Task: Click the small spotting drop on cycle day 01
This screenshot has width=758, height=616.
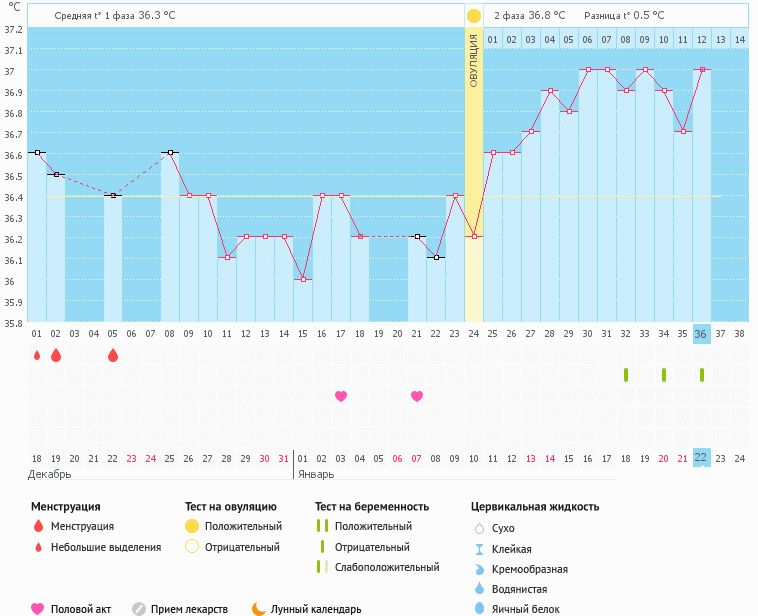Action: click(x=37, y=356)
